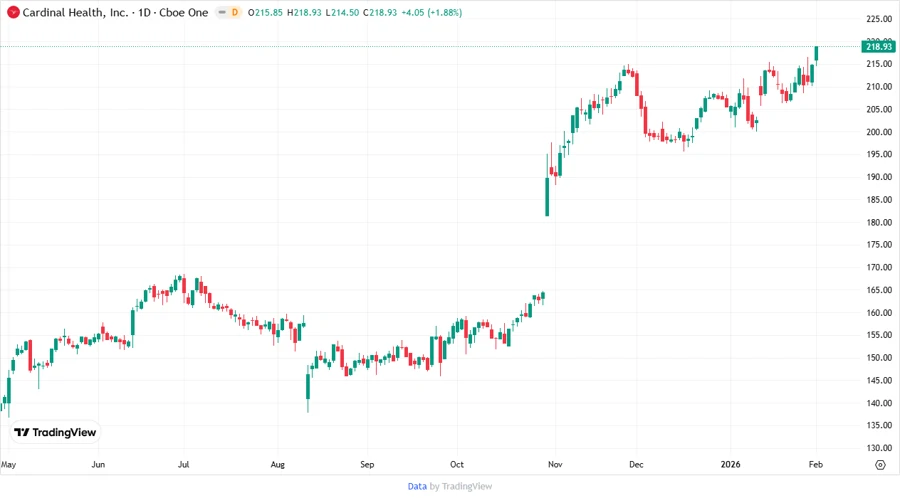Click the 160.00 price axis label
900x498 pixels.
[x=879, y=313]
